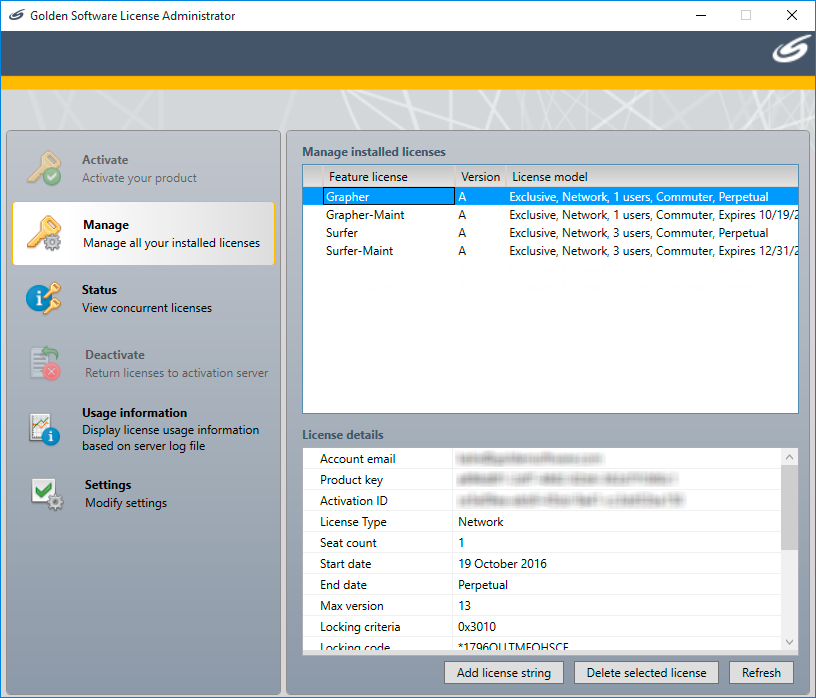
Task: Click the End date value Perpetual
Action: pyautogui.click(x=482, y=585)
